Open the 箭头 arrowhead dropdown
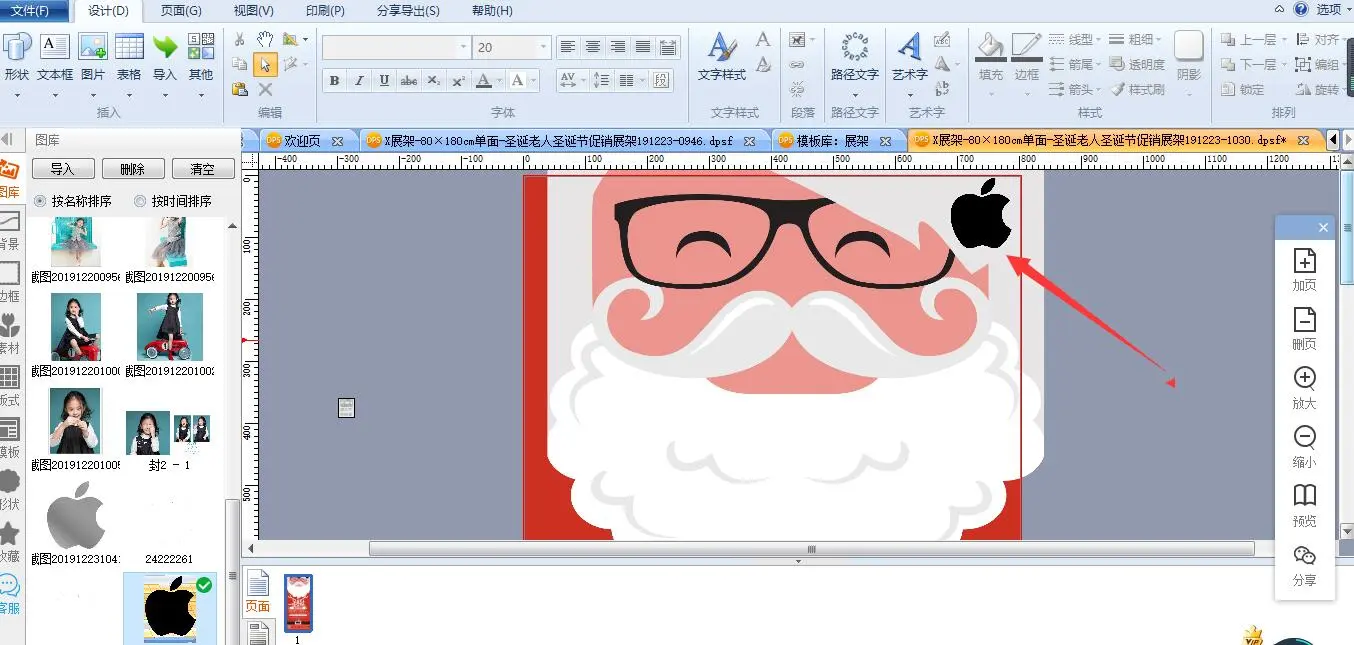Screen dimensions: 1354x645 [x=1075, y=89]
